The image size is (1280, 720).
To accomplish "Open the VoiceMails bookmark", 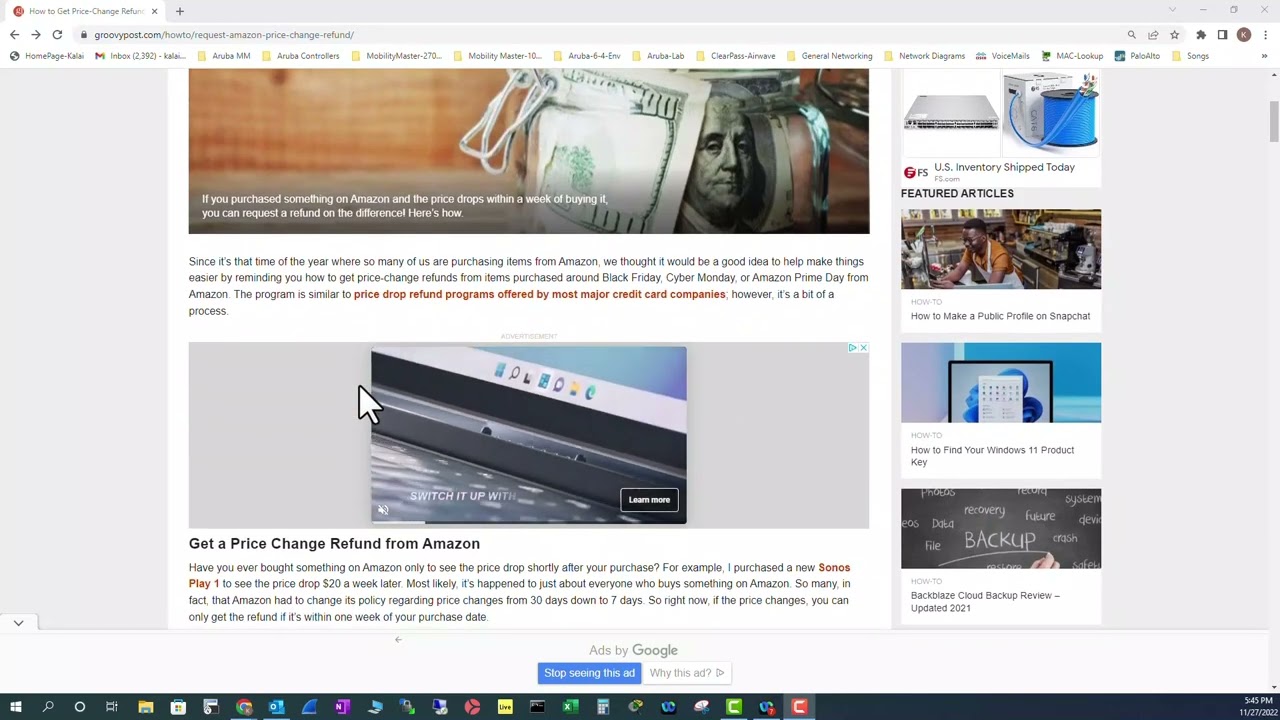I will point(1003,56).
